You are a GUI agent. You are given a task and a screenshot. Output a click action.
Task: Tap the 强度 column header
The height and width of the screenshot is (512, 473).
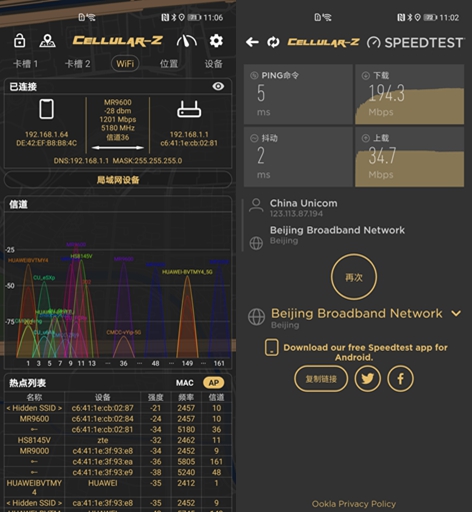pyautogui.click(x=155, y=397)
